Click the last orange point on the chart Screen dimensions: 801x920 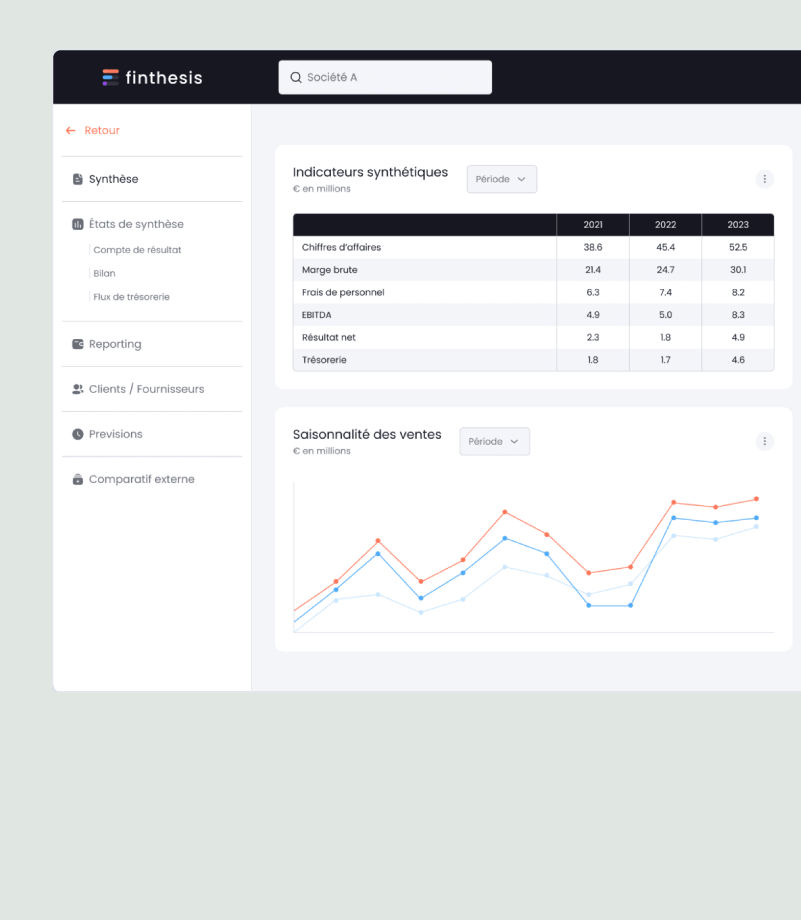click(x=756, y=499)
